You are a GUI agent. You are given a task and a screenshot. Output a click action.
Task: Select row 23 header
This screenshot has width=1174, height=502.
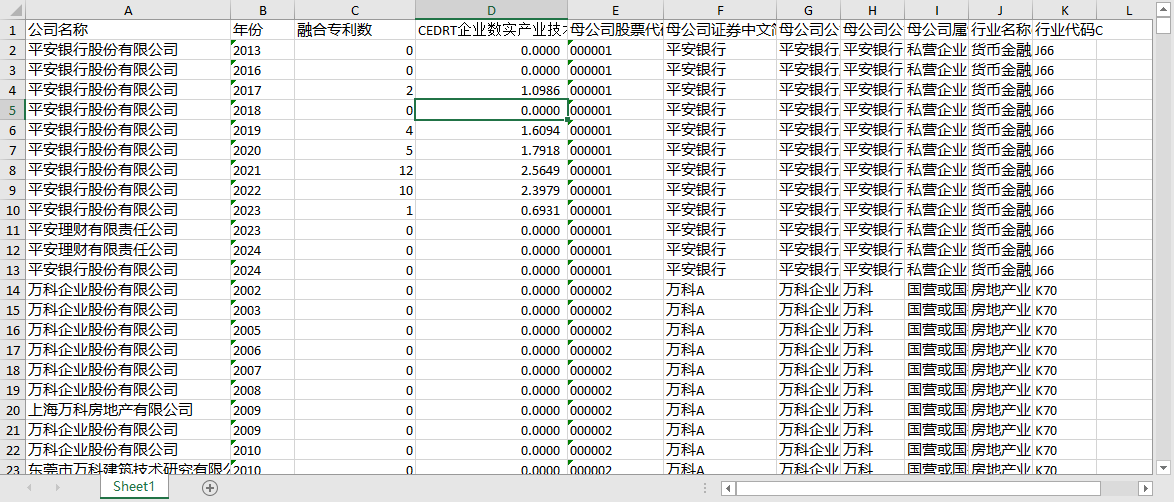[13, 470]
